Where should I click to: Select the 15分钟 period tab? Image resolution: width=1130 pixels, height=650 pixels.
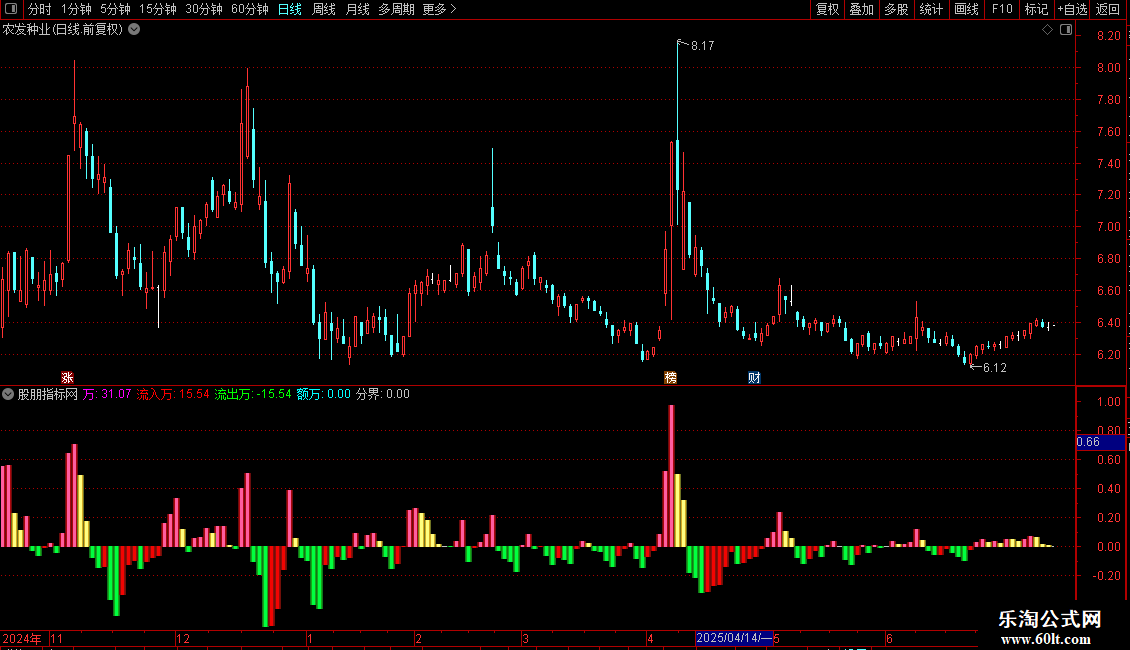pos(157,9)
